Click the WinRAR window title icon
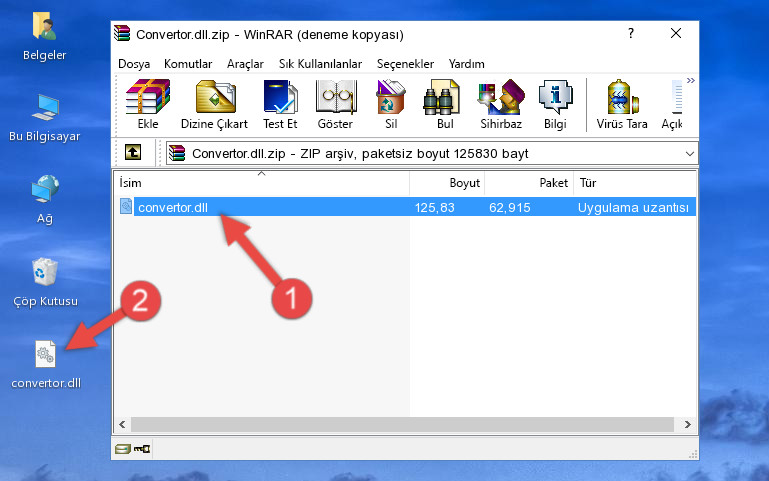Screen dimensions: 769x481 (x=123, y=33)
